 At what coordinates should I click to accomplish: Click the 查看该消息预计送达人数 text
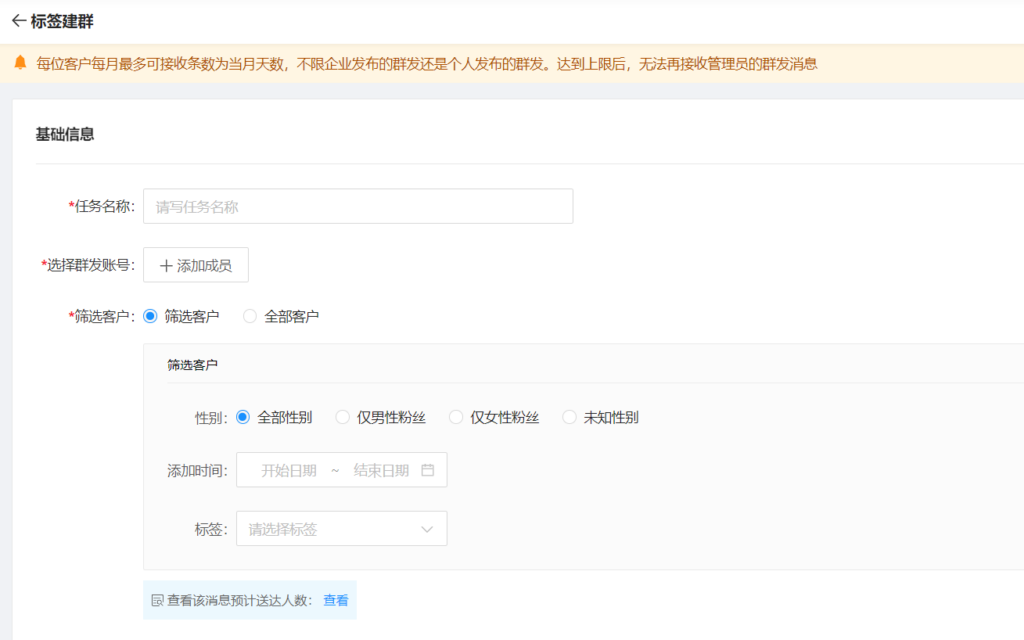pyautogui.click(x=240, y=600)
